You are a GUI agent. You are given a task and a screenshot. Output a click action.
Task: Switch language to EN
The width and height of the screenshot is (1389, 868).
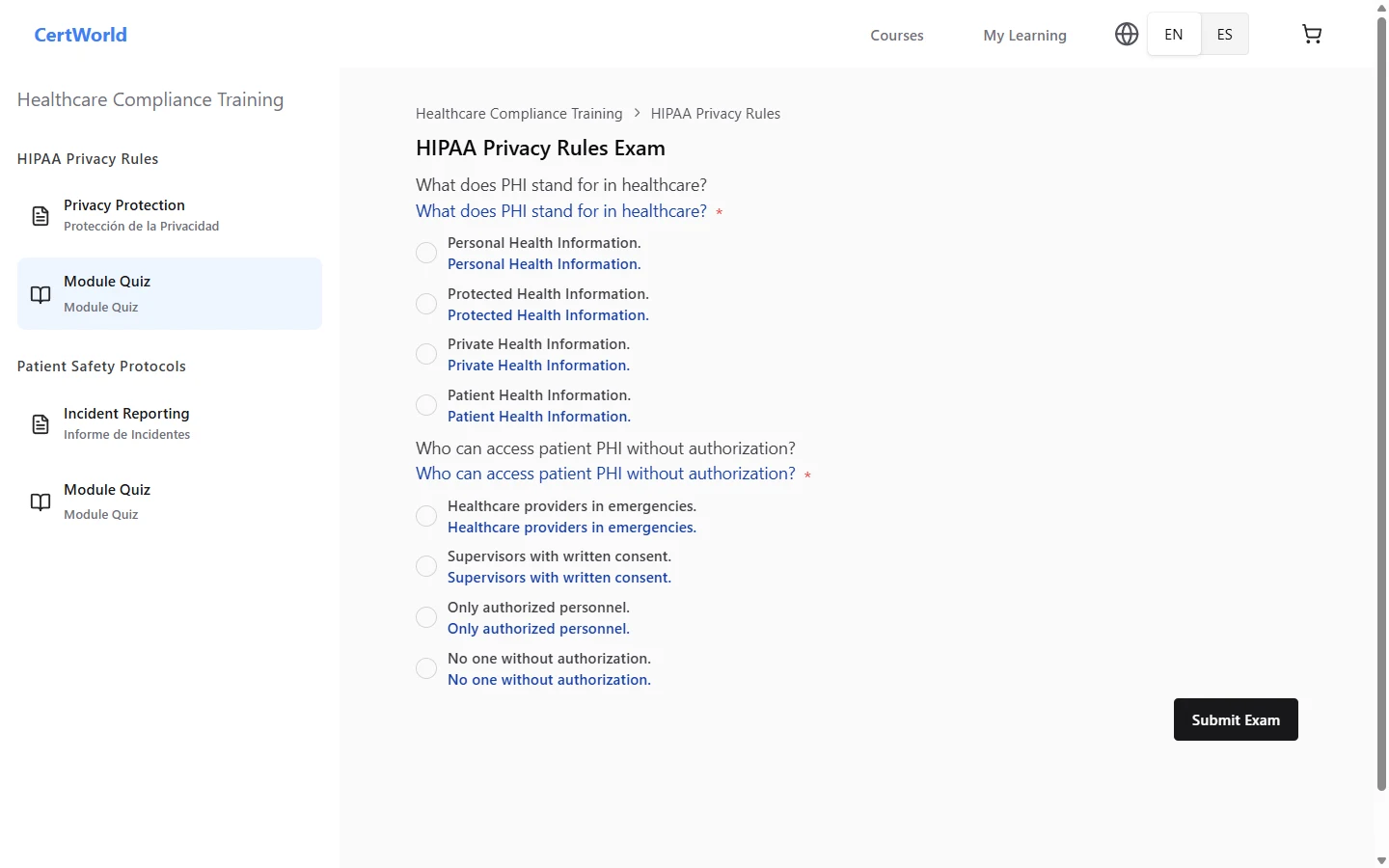tap(1174, 35)
